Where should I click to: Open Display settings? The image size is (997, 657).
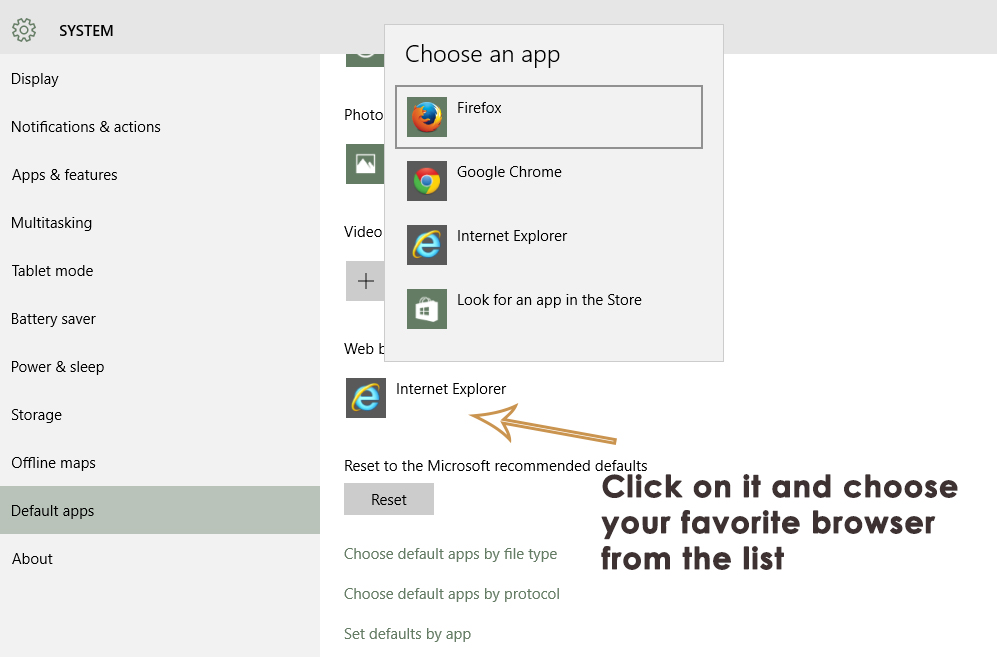point(35,78)
